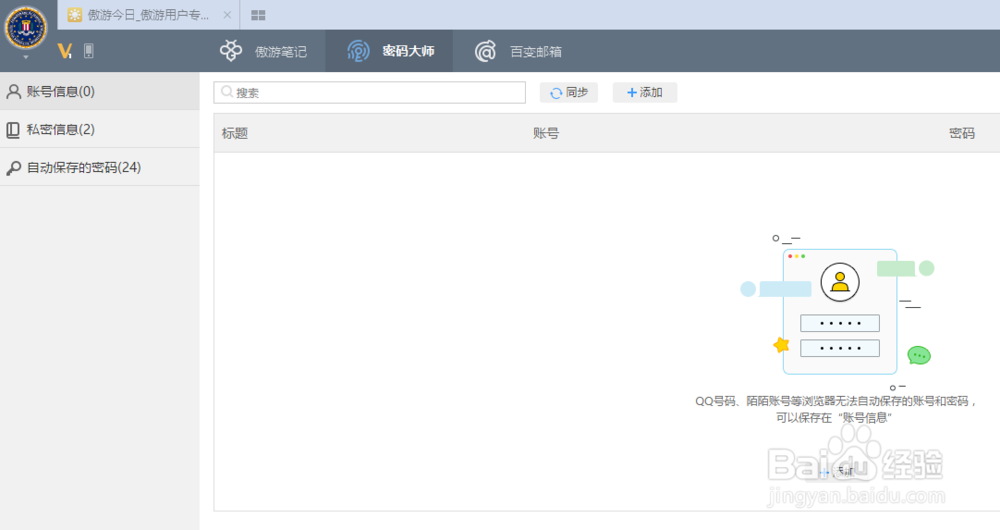Click the key icon beside 自动保存的密码
The image size is (1000, 530).
[x=13, y=168]
